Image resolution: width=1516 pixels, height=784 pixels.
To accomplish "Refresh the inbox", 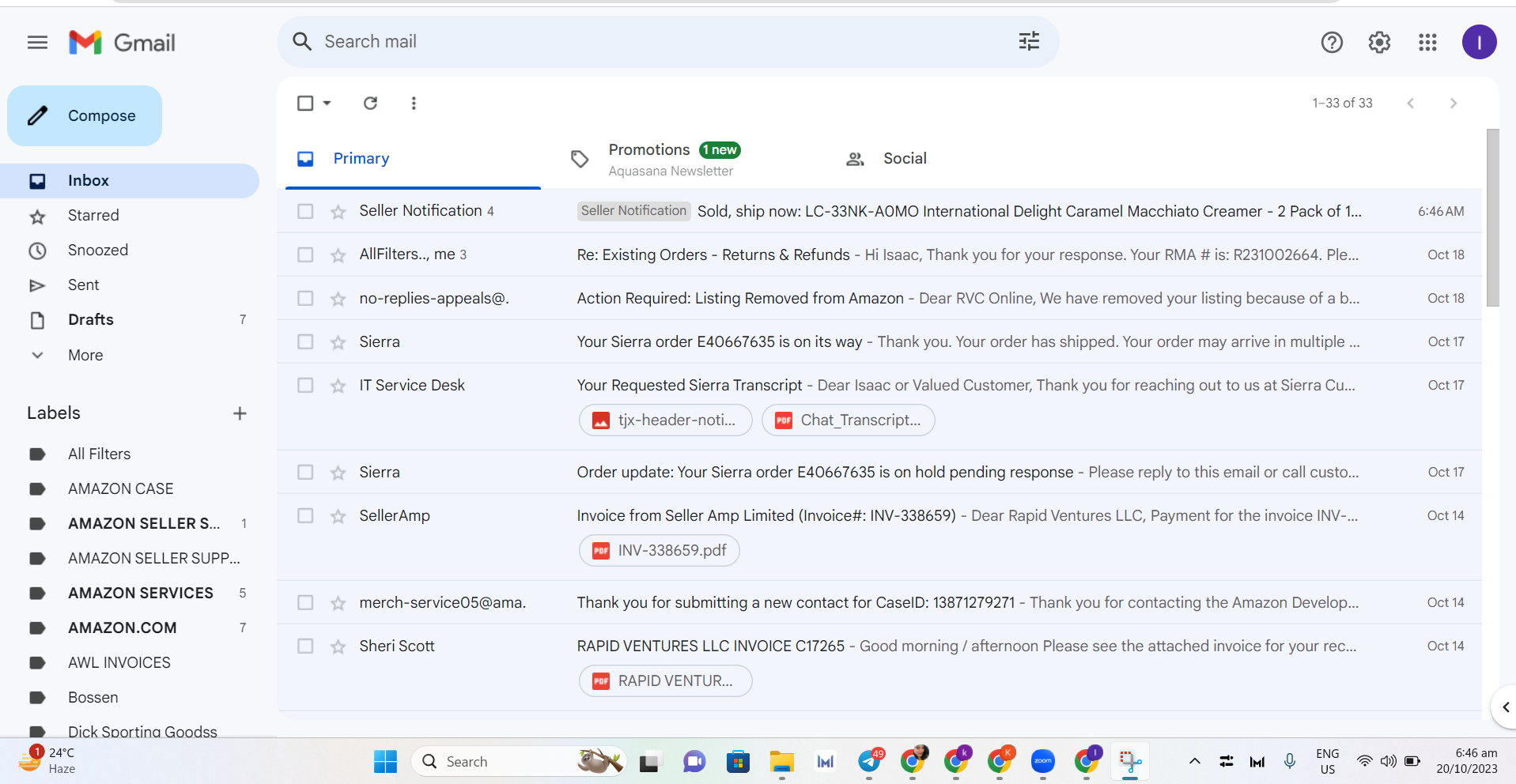I will [370, 103].
